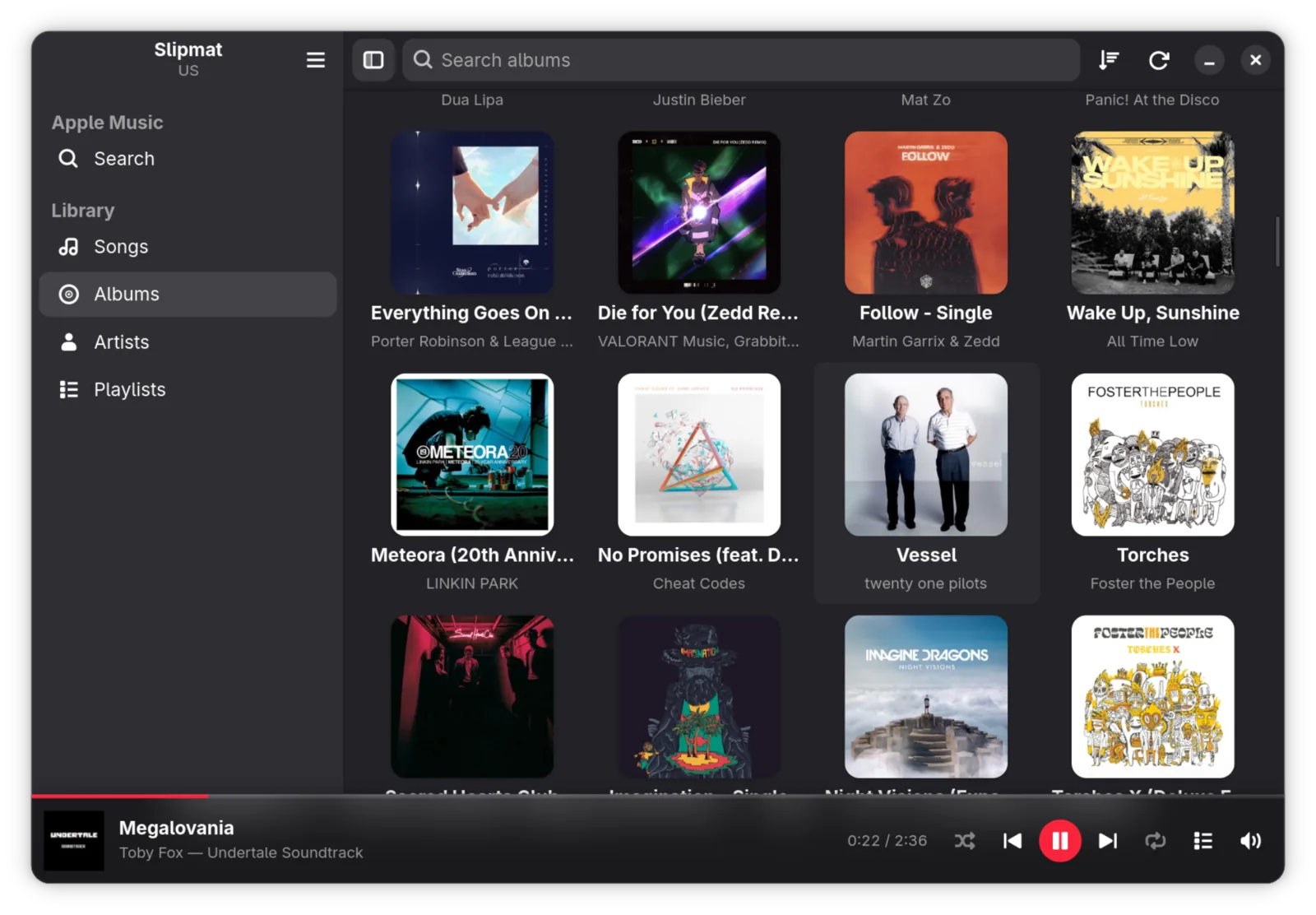Open the Everything Goes On album cover

pos(472,213)
